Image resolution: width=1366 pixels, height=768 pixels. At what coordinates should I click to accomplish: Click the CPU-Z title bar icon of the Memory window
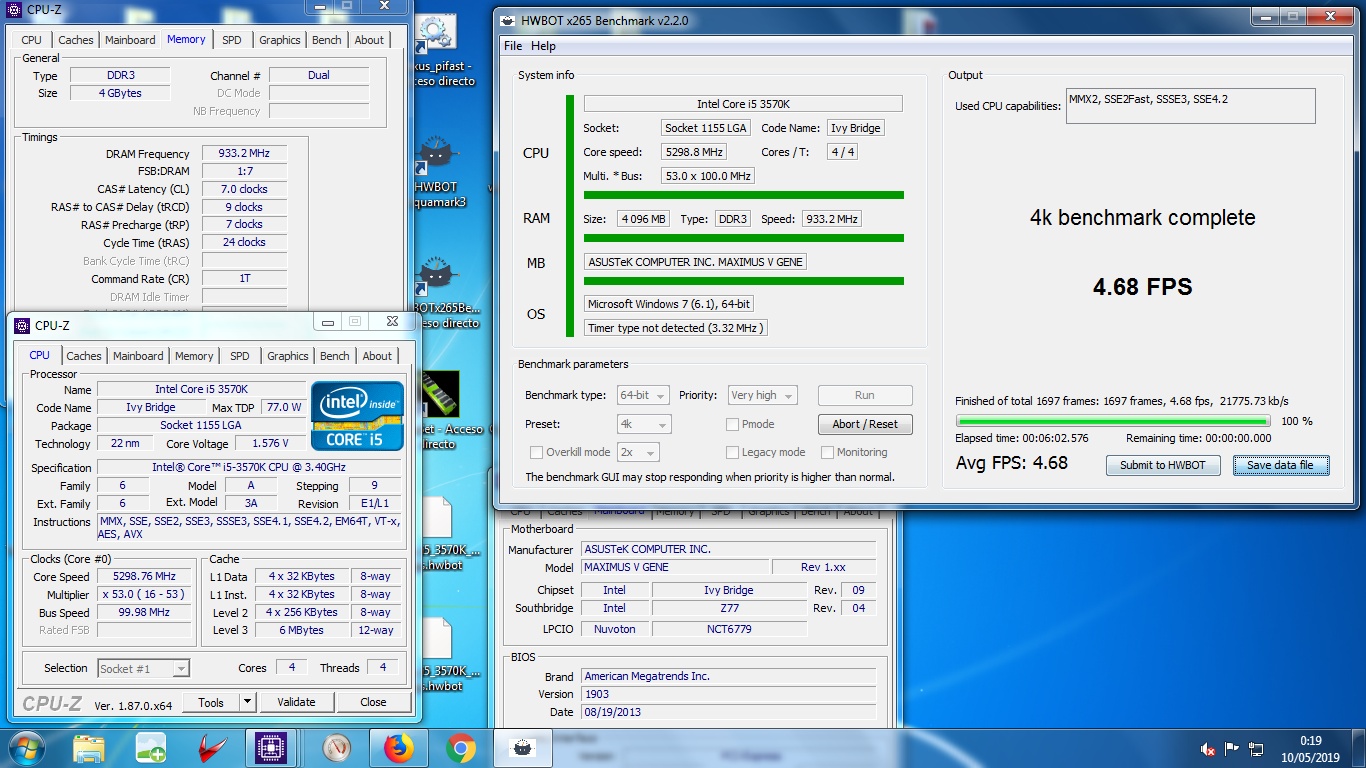pyautogui.click(x=12, y=9)
